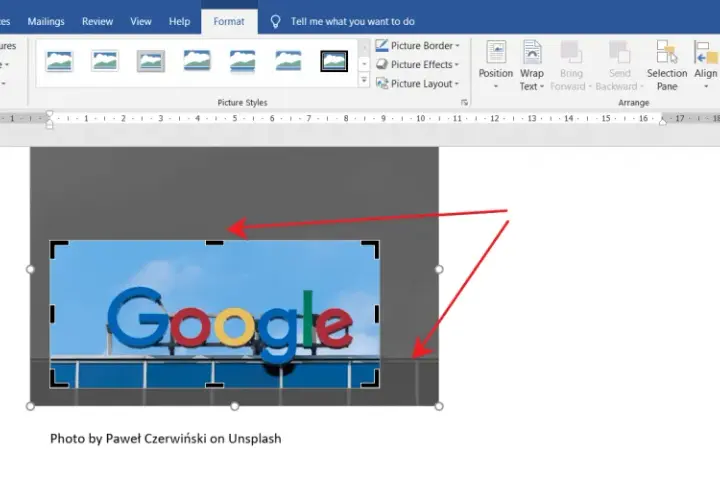
Task: Open Picture Styles dialog launcher
Action: coord(464,103)
